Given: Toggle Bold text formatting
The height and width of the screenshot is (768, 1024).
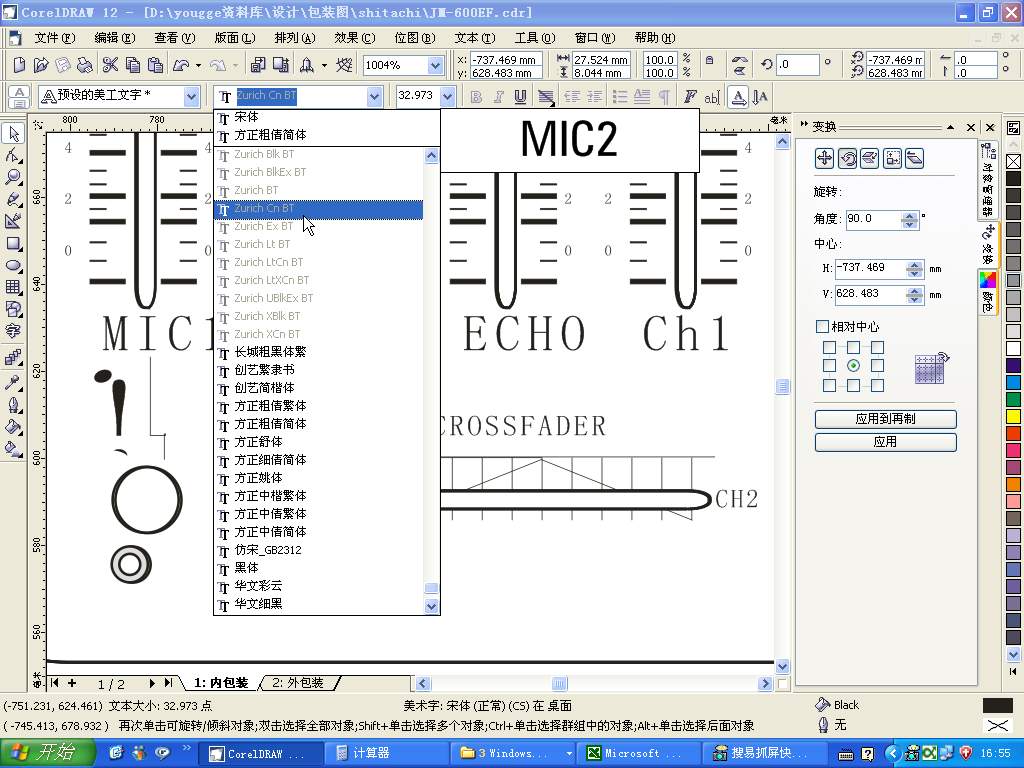Looking at the screenshot, I should pos(476,97).
